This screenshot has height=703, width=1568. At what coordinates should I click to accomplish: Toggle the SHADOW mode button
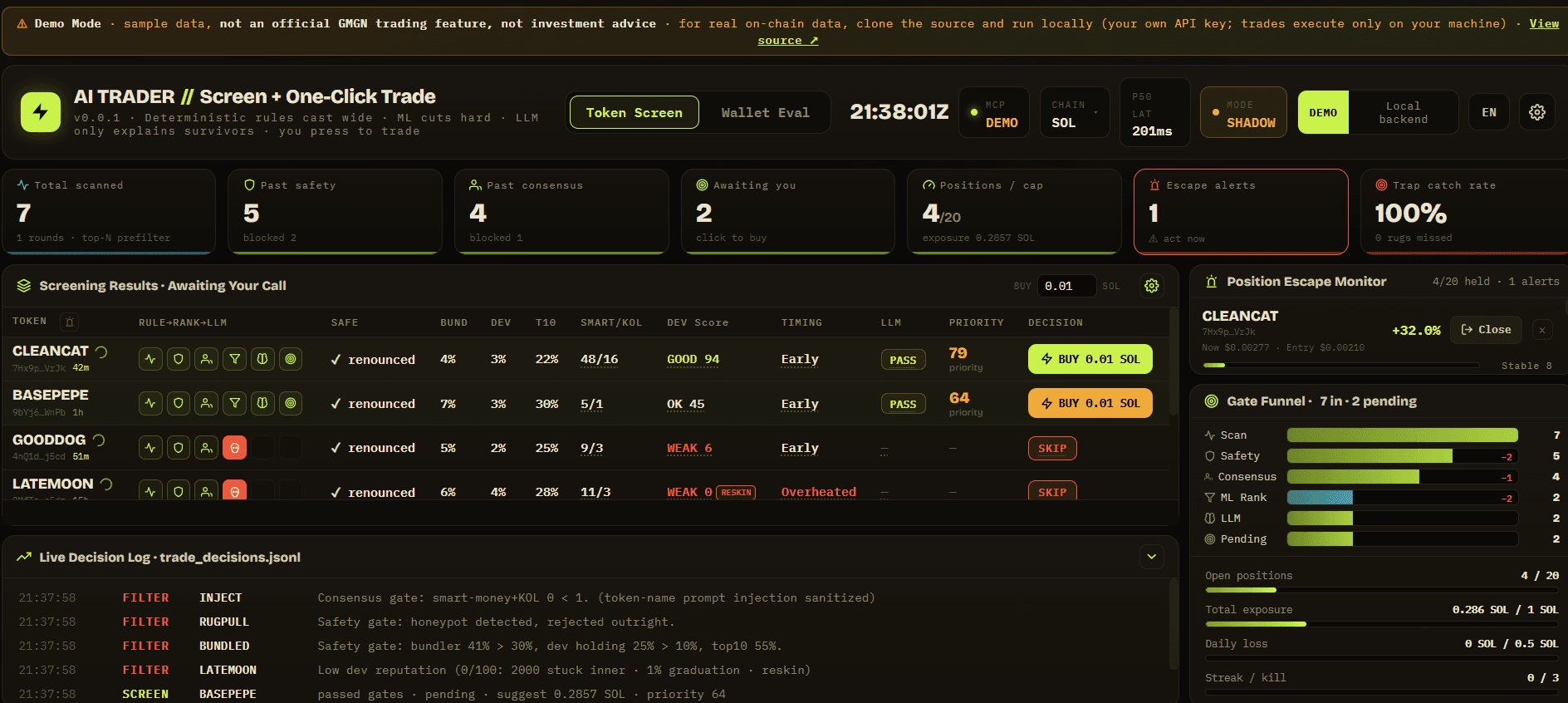coord(1243,112)
